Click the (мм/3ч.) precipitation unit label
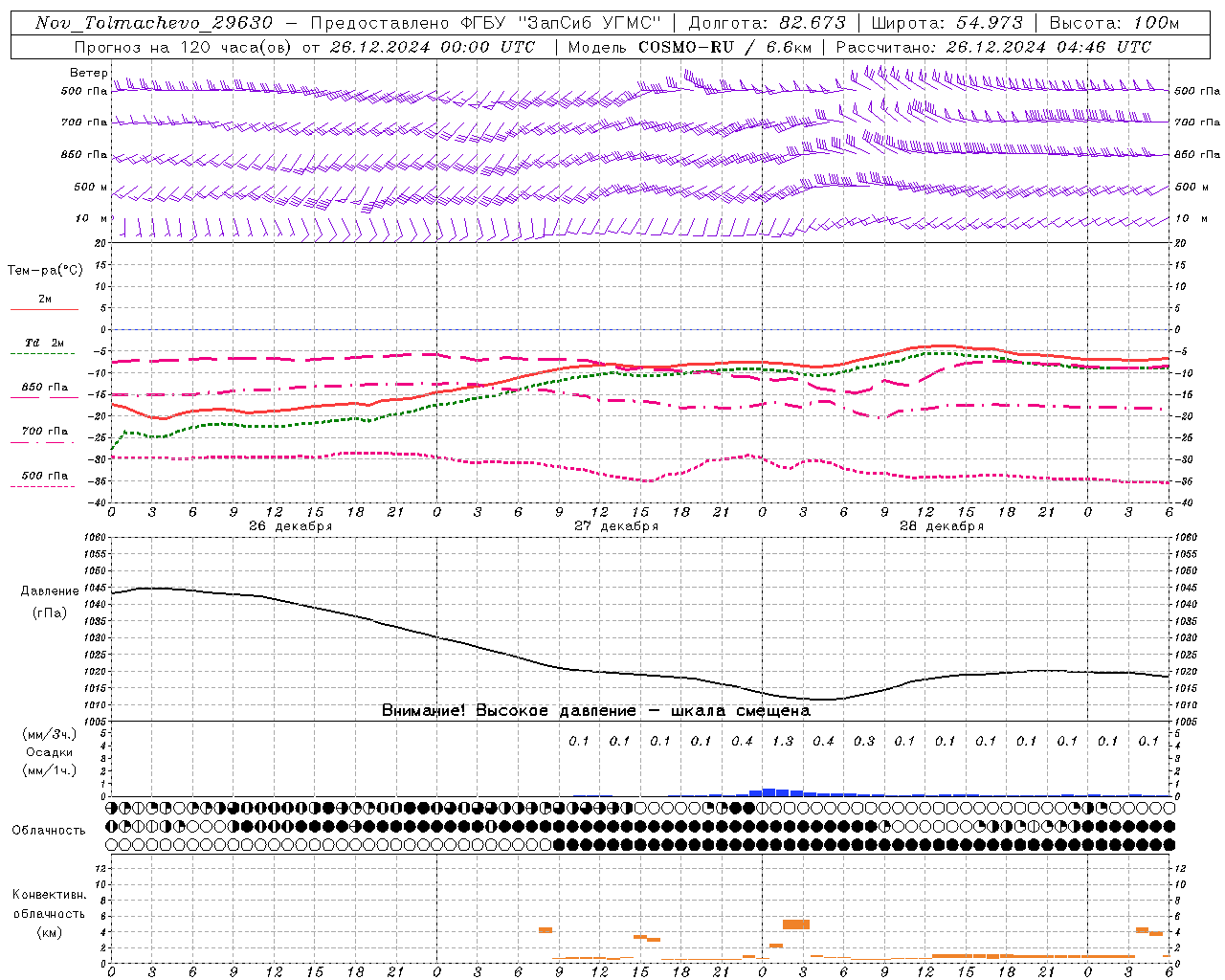Image resolution: width=1225 pixels, height=980 pixels. pos(49,734)
